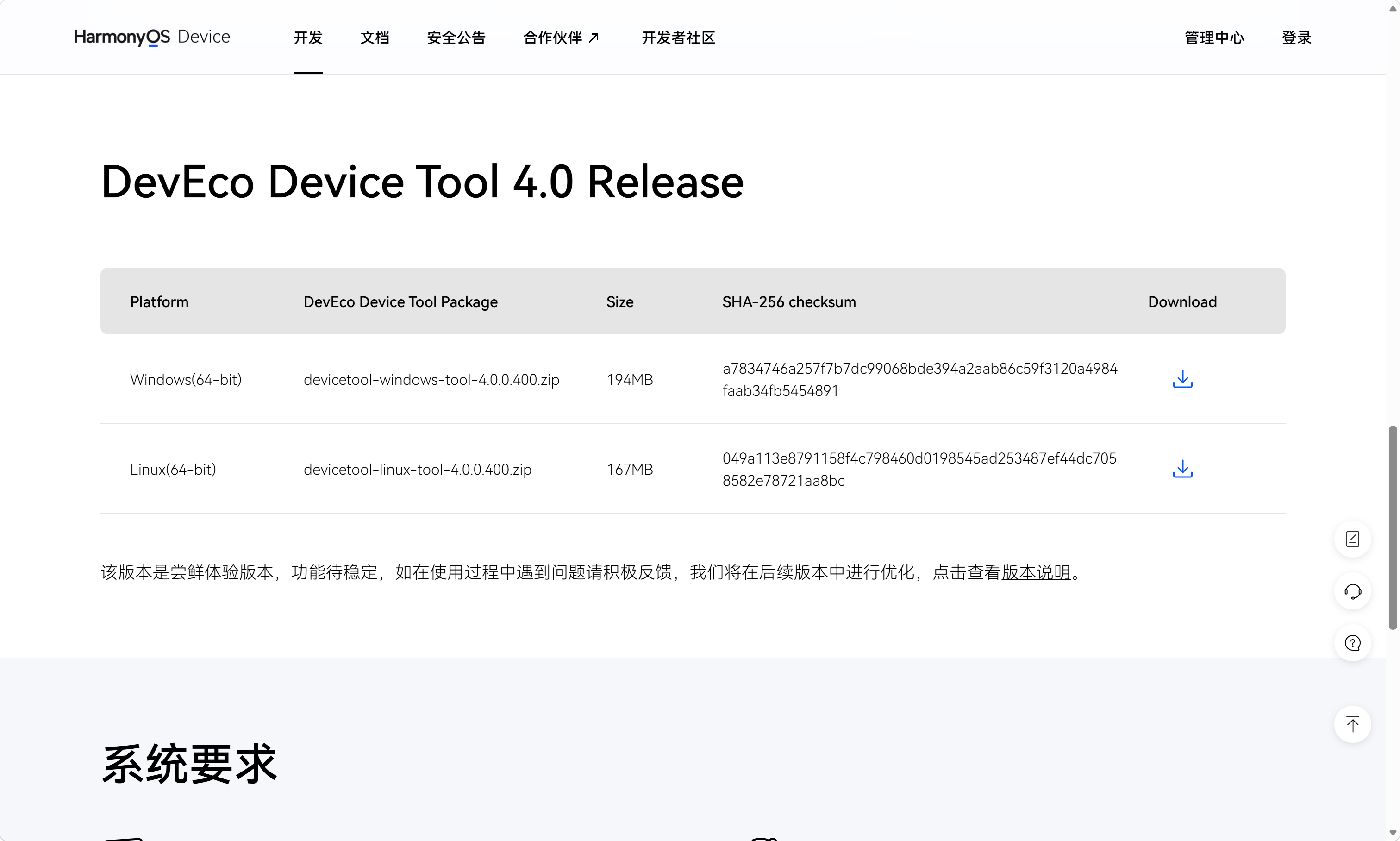Select devicetool-windows-tool-4.0.0.400.zip filename
This screenshot has width=1400, height=841.
point(431,379)
